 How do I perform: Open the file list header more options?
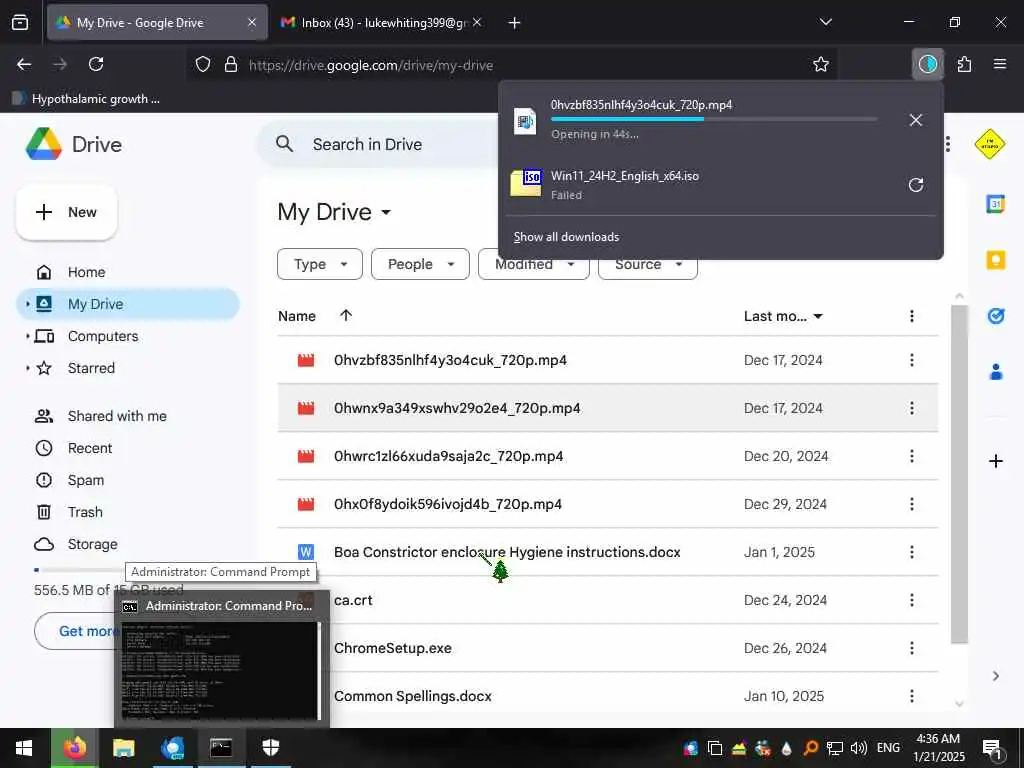pos(912,316)
